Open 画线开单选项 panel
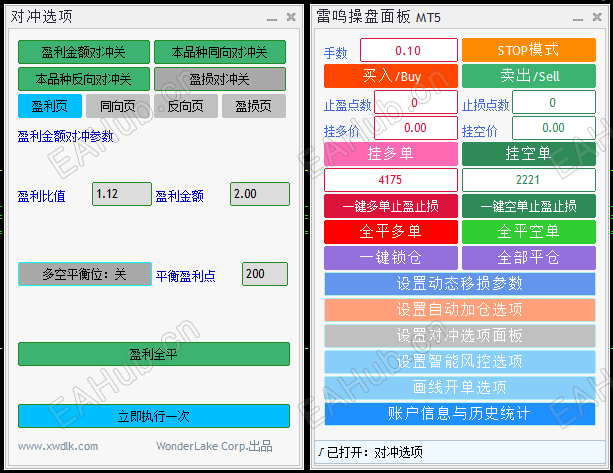 click(x=460, y=387)
